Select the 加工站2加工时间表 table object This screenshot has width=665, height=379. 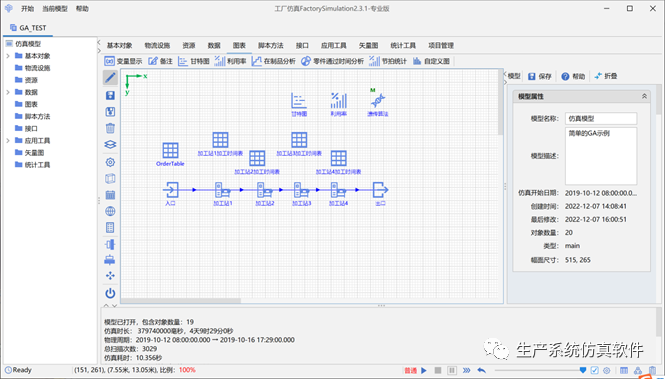pos(257,162)
